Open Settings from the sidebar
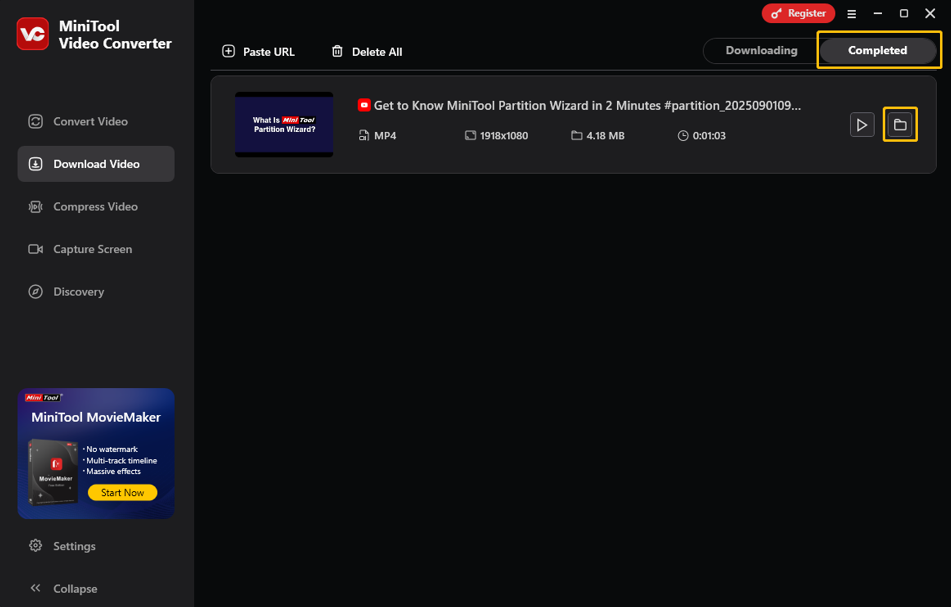The height and width of the screenshot is (607, 951). pyautogui.click(x=62, y=546)
